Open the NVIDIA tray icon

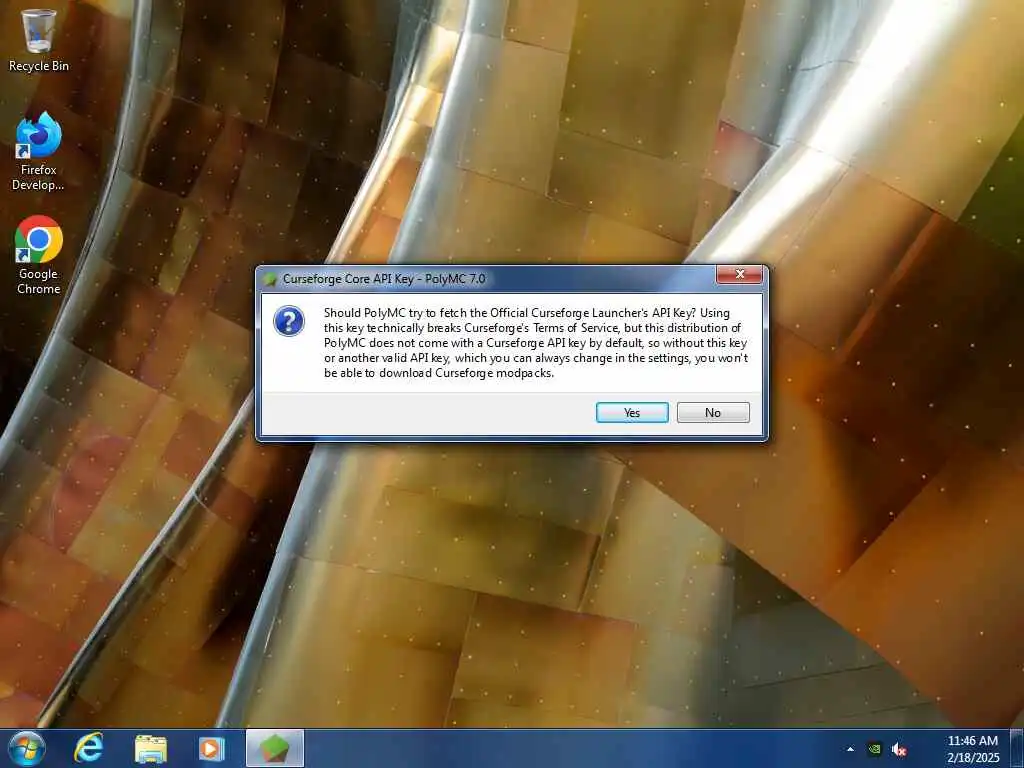874,749
